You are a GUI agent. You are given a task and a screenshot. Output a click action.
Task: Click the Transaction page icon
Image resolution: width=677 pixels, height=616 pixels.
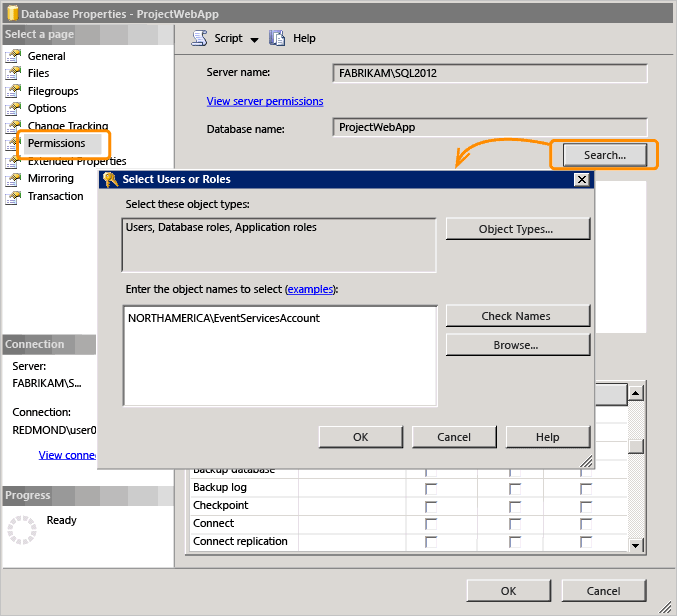click(13, 197)
